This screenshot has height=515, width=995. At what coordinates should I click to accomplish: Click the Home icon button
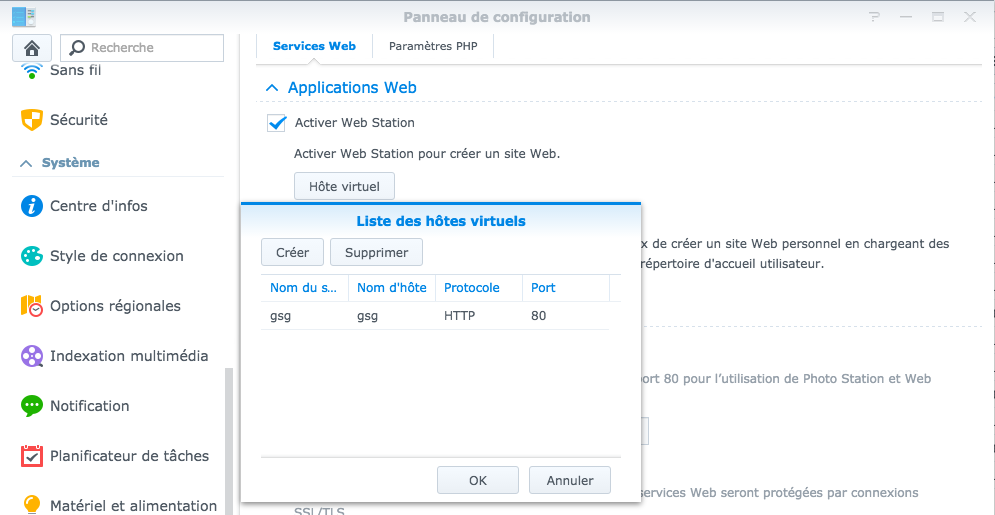pyautogui.click(x=31, y=47)
